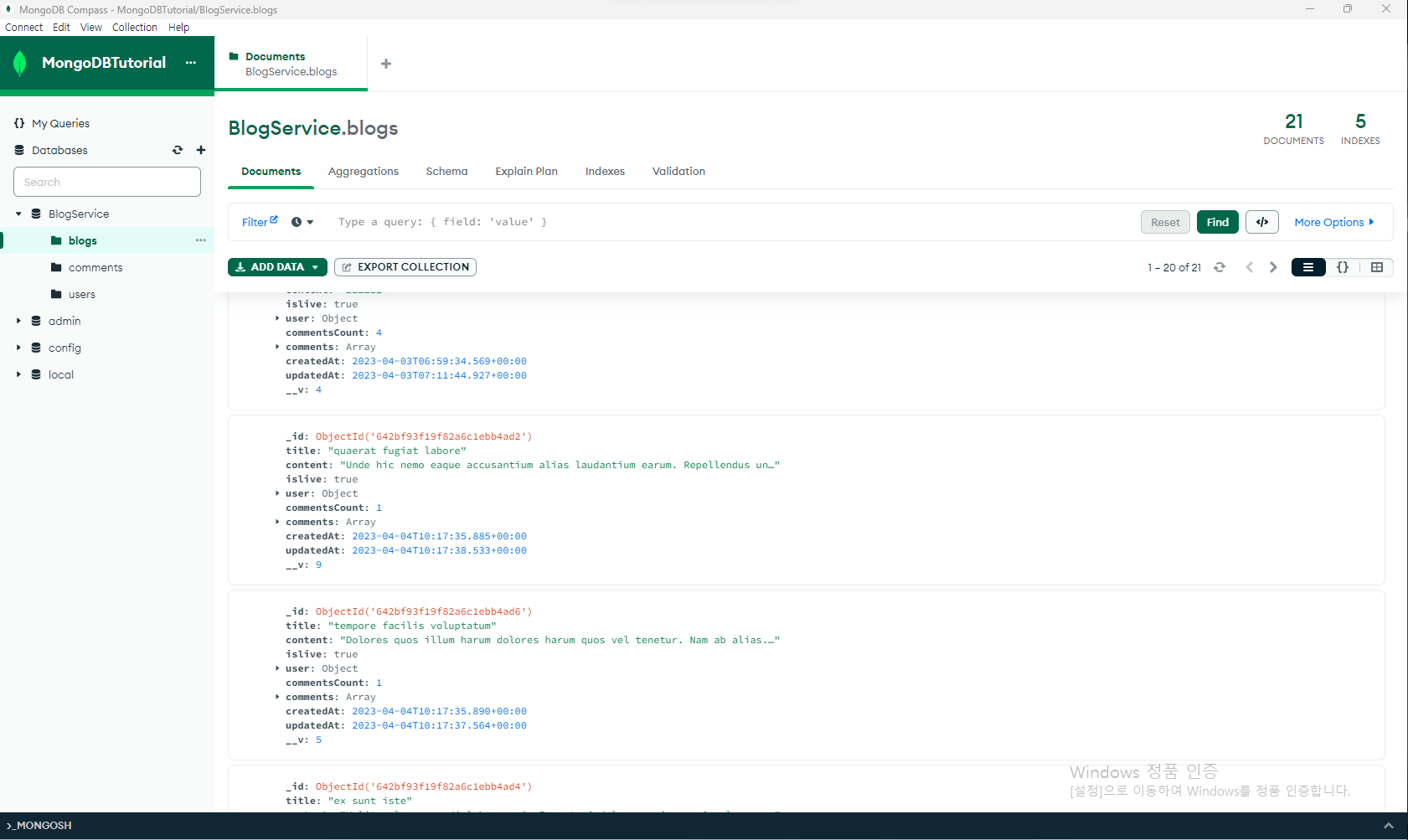Expand the MONGOSH shell panel chevron
This screenshot has height=840, width=1408.
click(x=1389, y=826)
